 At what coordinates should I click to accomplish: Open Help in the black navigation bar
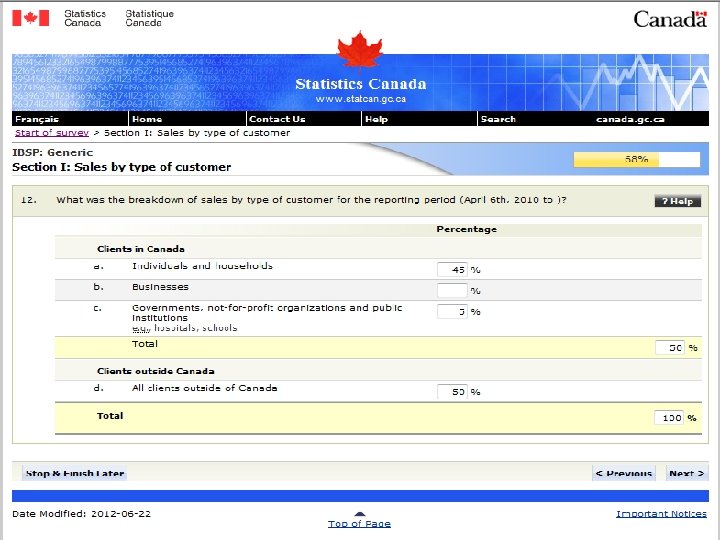click(x=377, y=119)
